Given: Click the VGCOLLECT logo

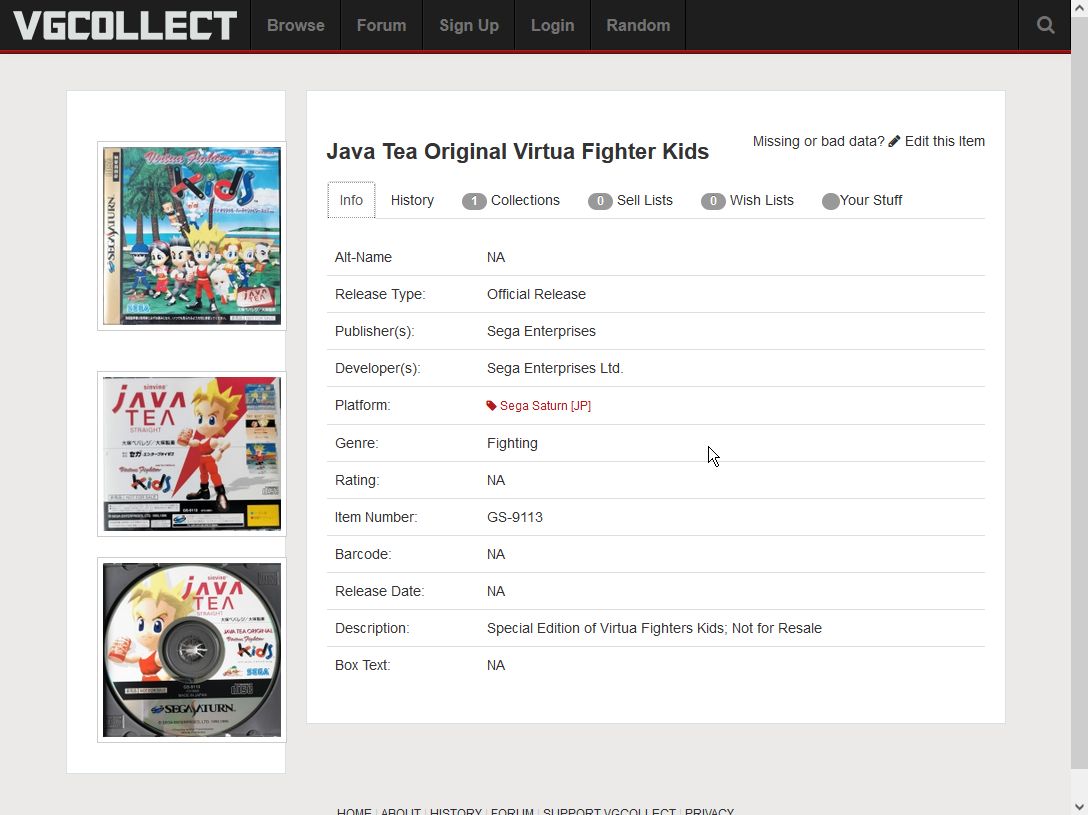Looking at the screenshot, I should [124, 25].
